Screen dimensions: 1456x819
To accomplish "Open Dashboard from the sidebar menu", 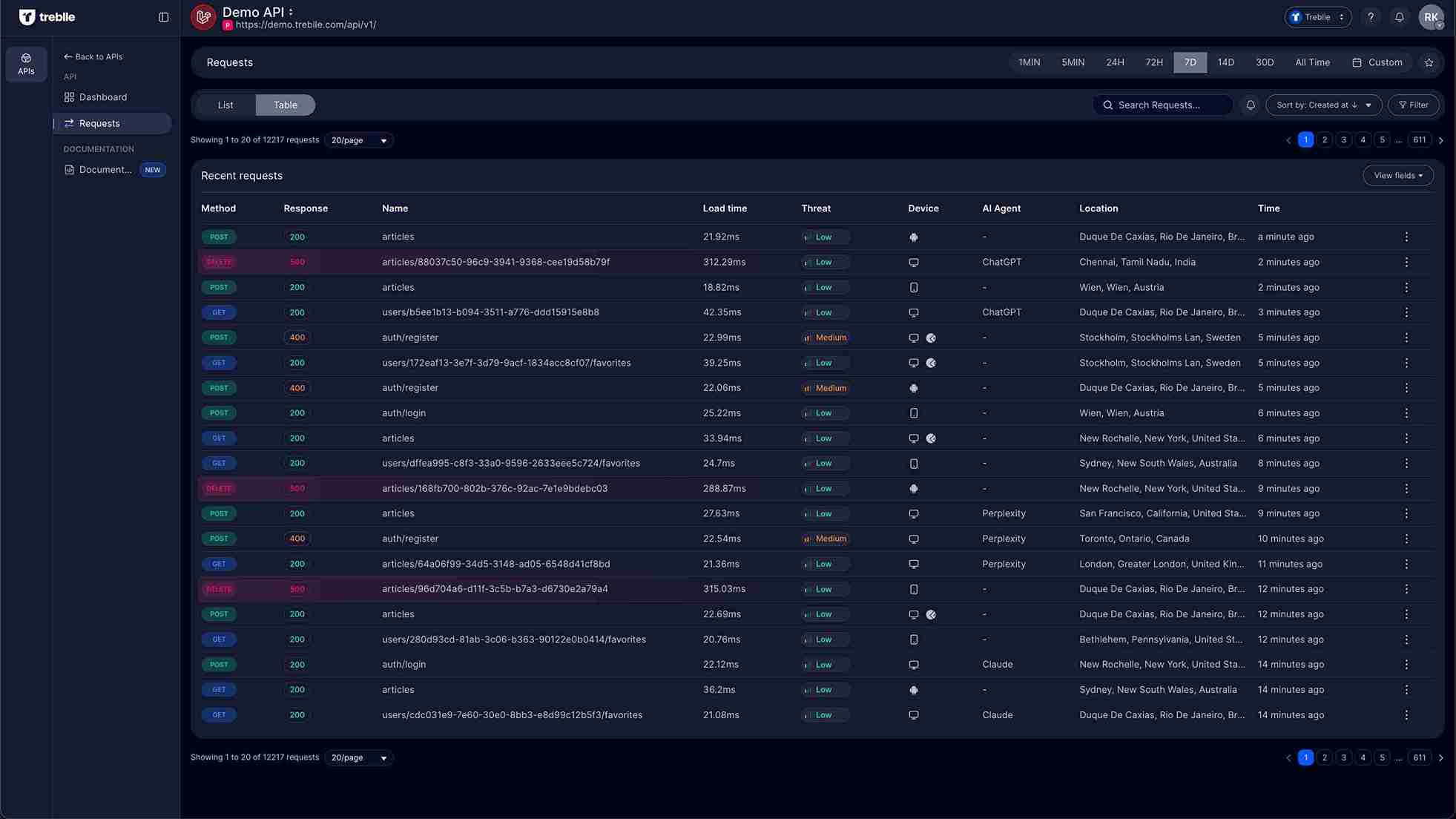I will coord(102,96).
